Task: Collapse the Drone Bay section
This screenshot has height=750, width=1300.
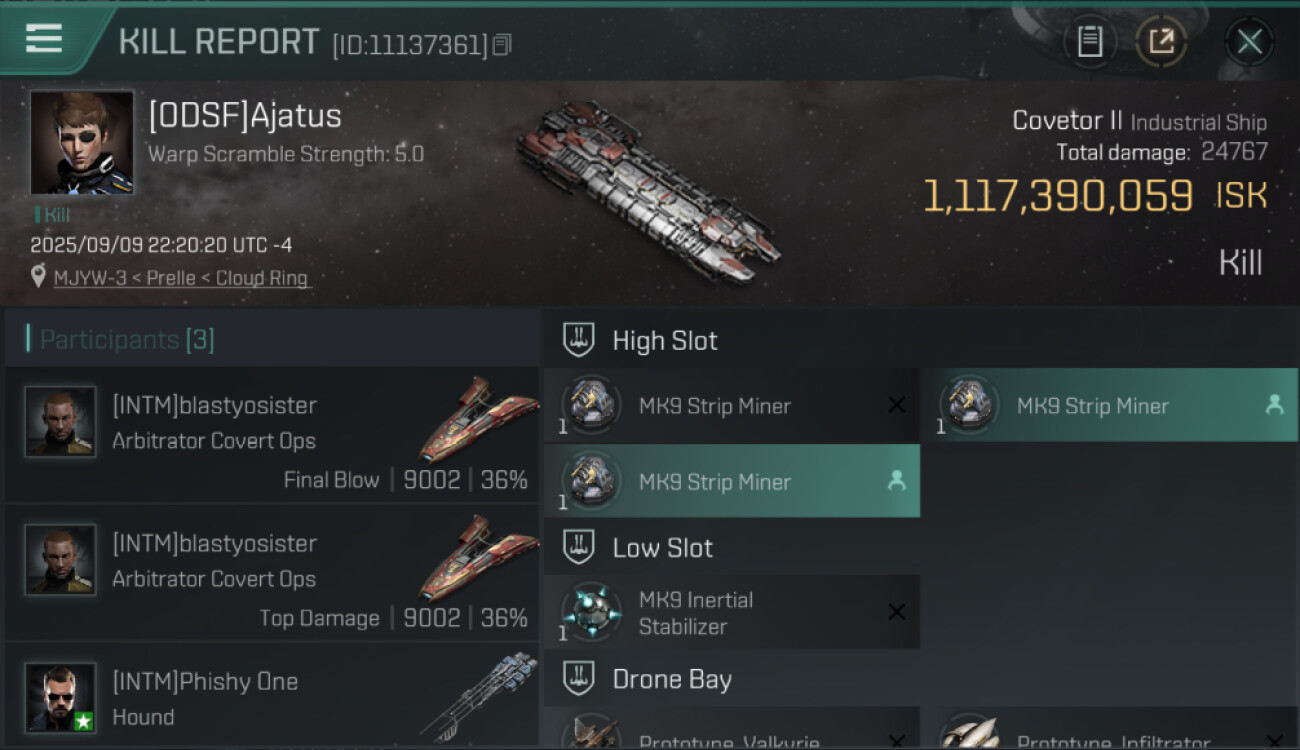Action: coord(671,679)
